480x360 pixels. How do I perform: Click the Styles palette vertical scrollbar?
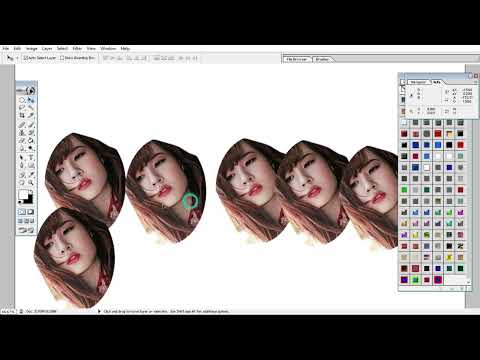[469, 203]
